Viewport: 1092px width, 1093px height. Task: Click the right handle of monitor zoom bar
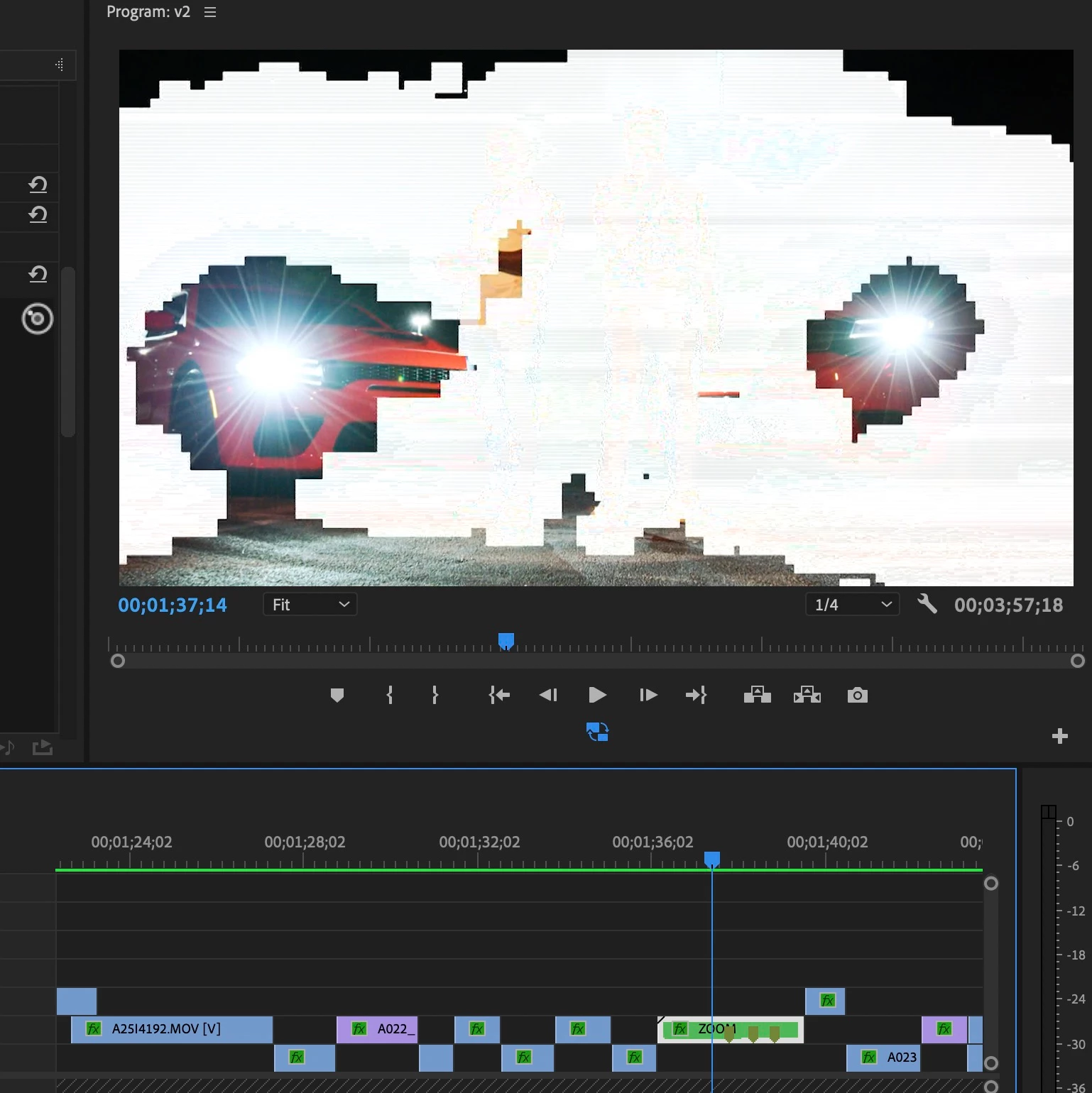pos(1078,661)
